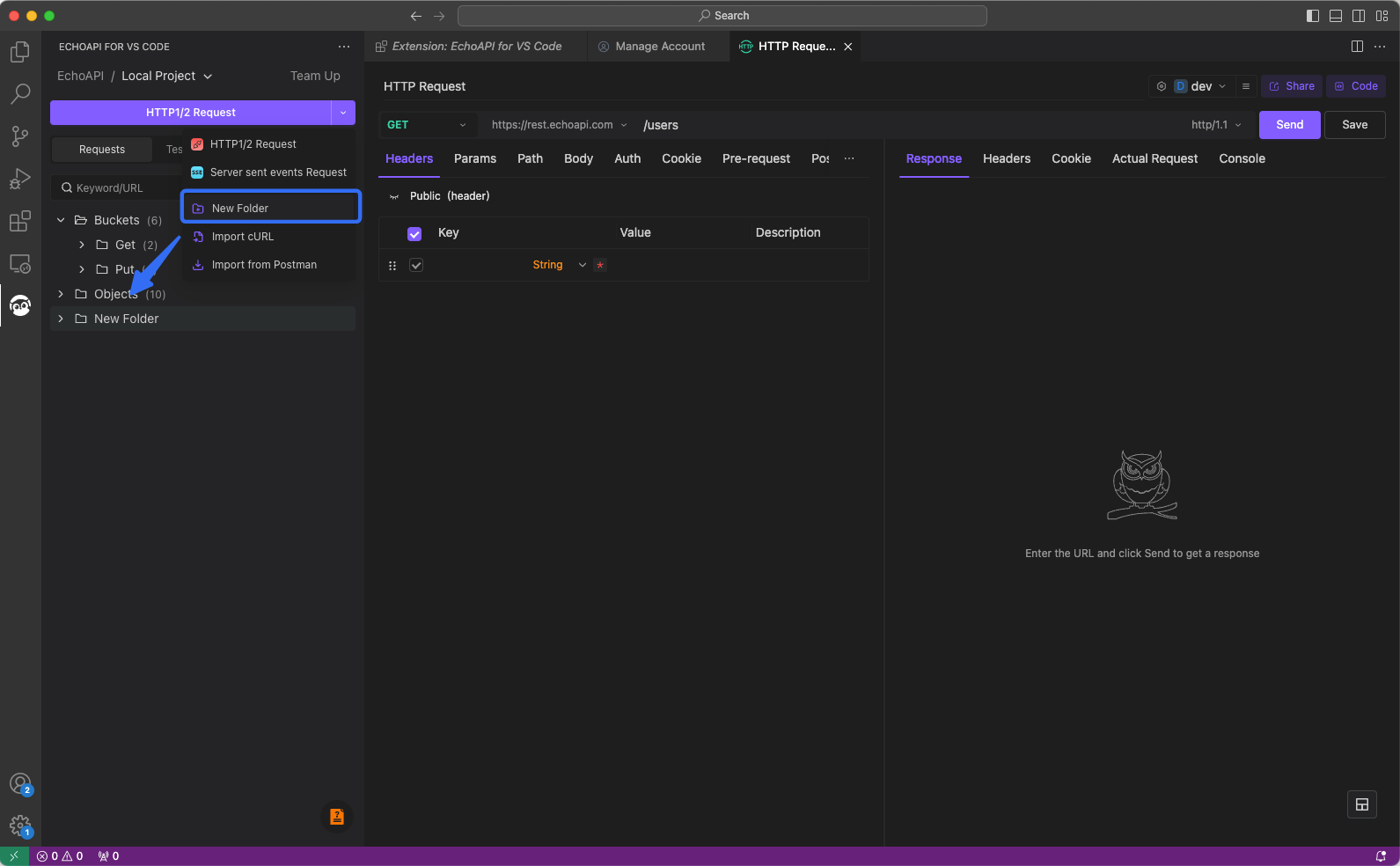Open the base URL rest.echoapi.com dropdown
Image resolution: width=1400 pixels, height=866 pixels.
[559, 125]
